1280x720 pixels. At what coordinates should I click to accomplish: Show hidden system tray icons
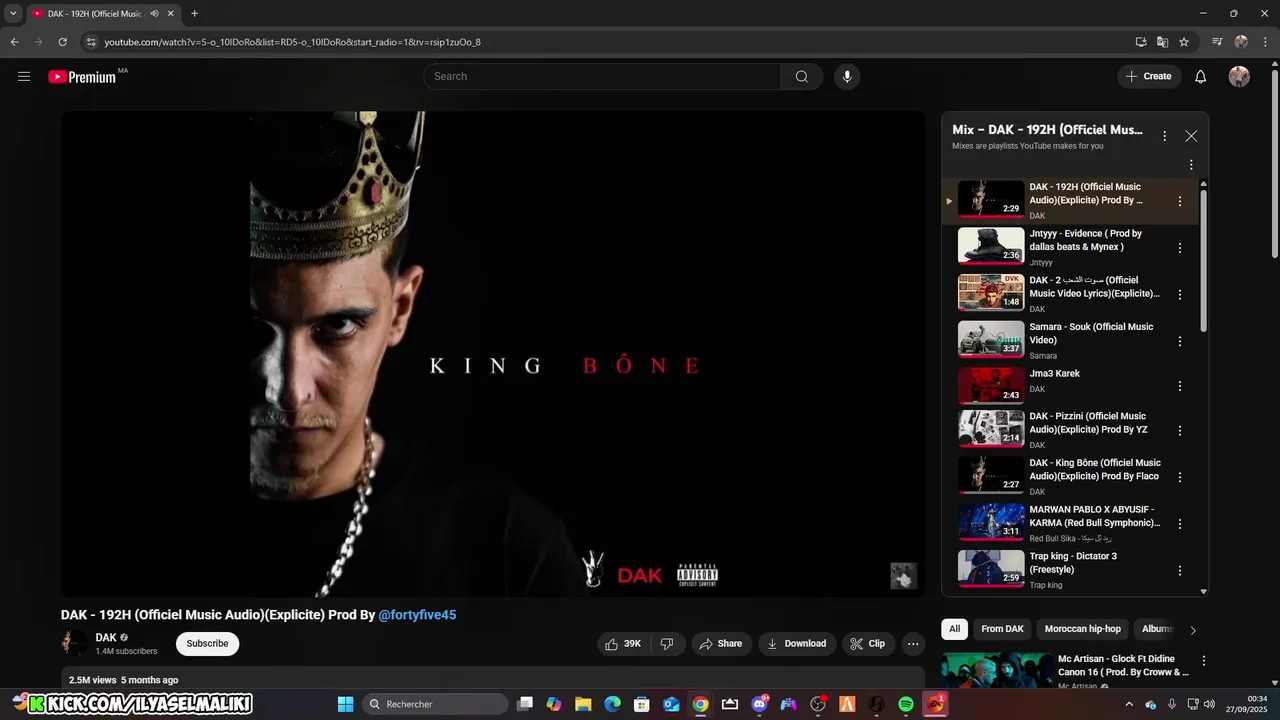click(1129, 704)
